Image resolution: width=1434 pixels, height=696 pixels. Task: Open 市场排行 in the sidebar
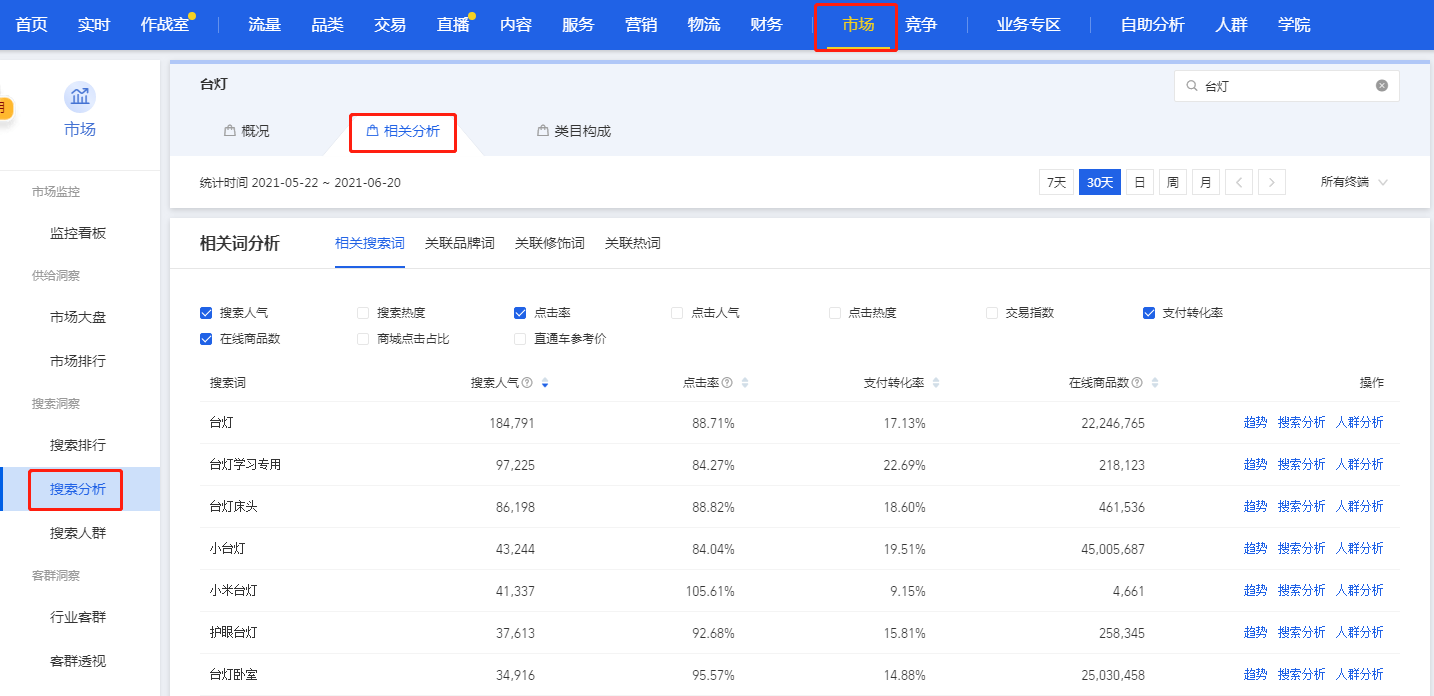(78, 361)
